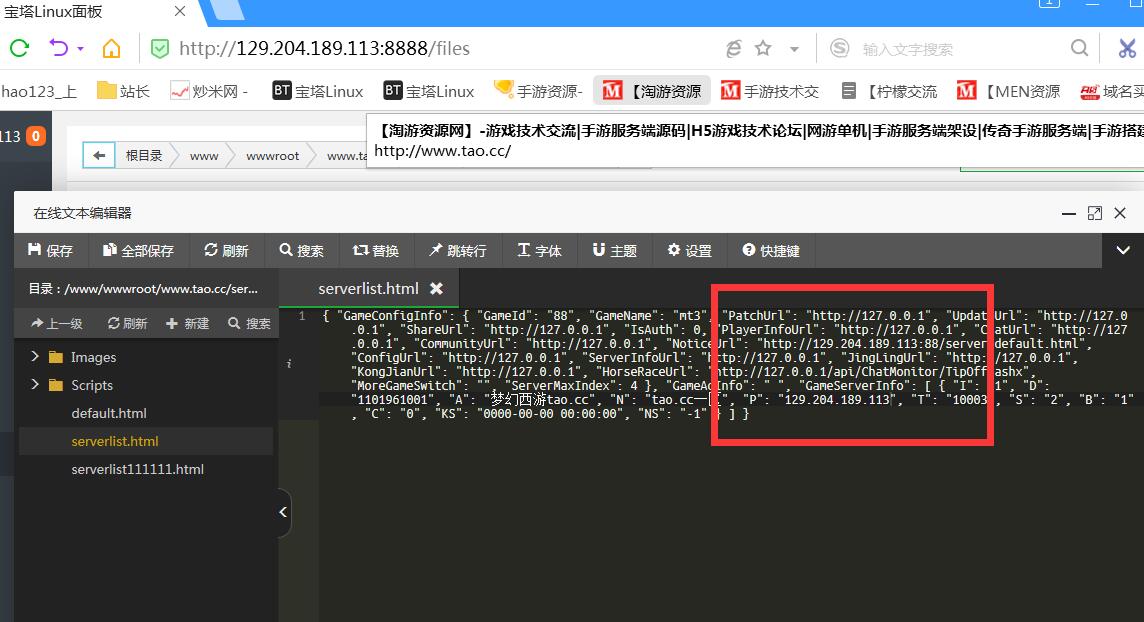Open the font settings in toolbar
This screenshot has height=622, width=1144.
click(539, 251)
